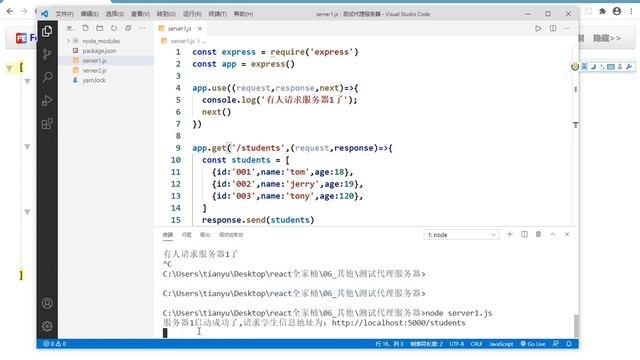Open errors and warnings in status bar
The width and height of the screenshot is (640, 360).
click(x=55, y=344)
